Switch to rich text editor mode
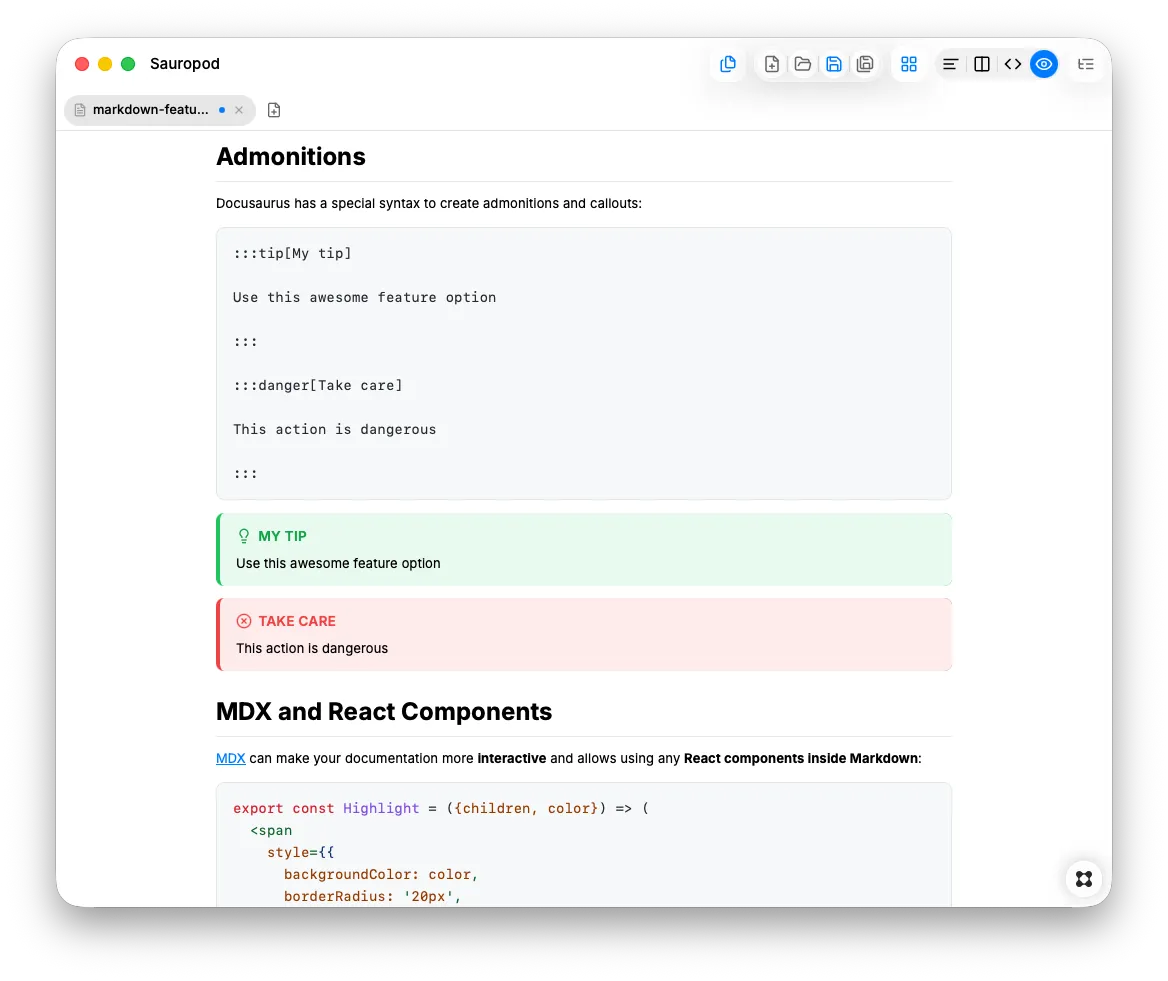This screenshot has width=1168, height=981. pyautogui.click(x=950, y=64)
